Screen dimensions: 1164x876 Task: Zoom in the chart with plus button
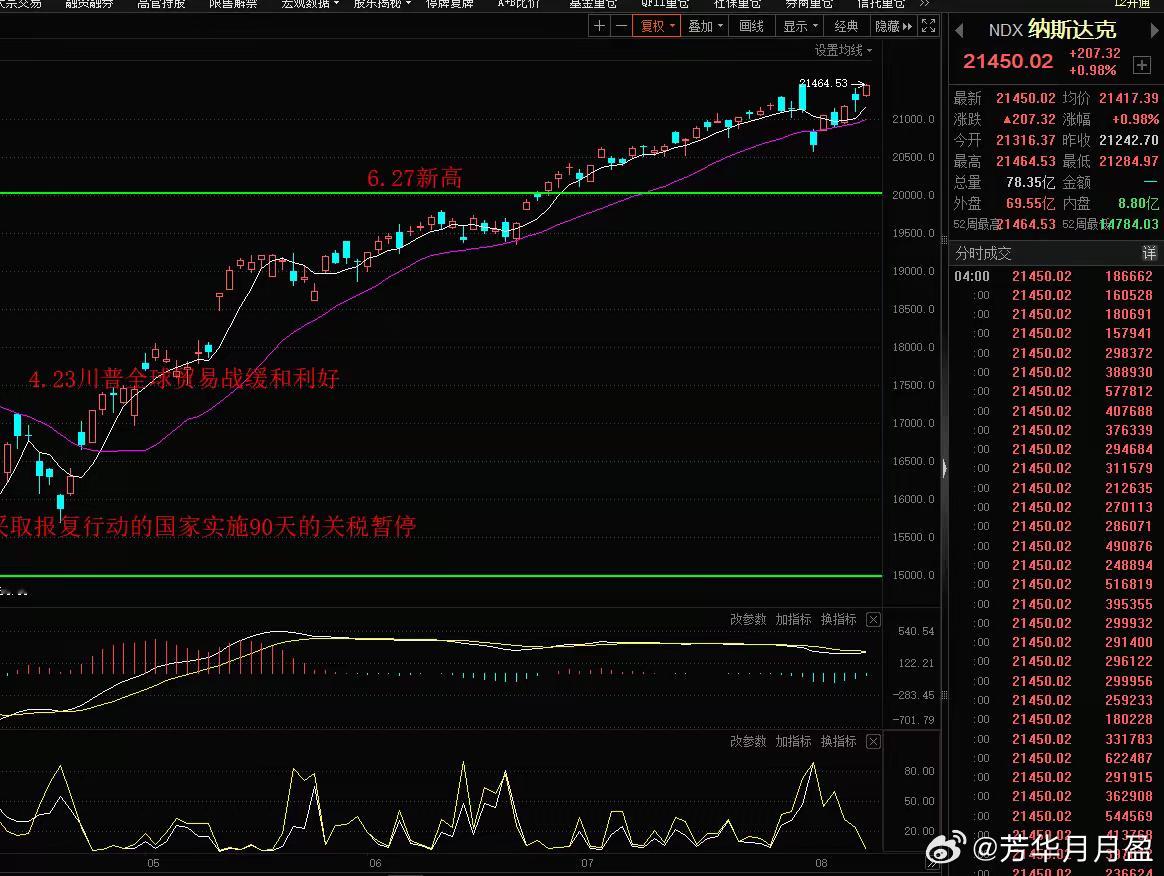[599, 26]
